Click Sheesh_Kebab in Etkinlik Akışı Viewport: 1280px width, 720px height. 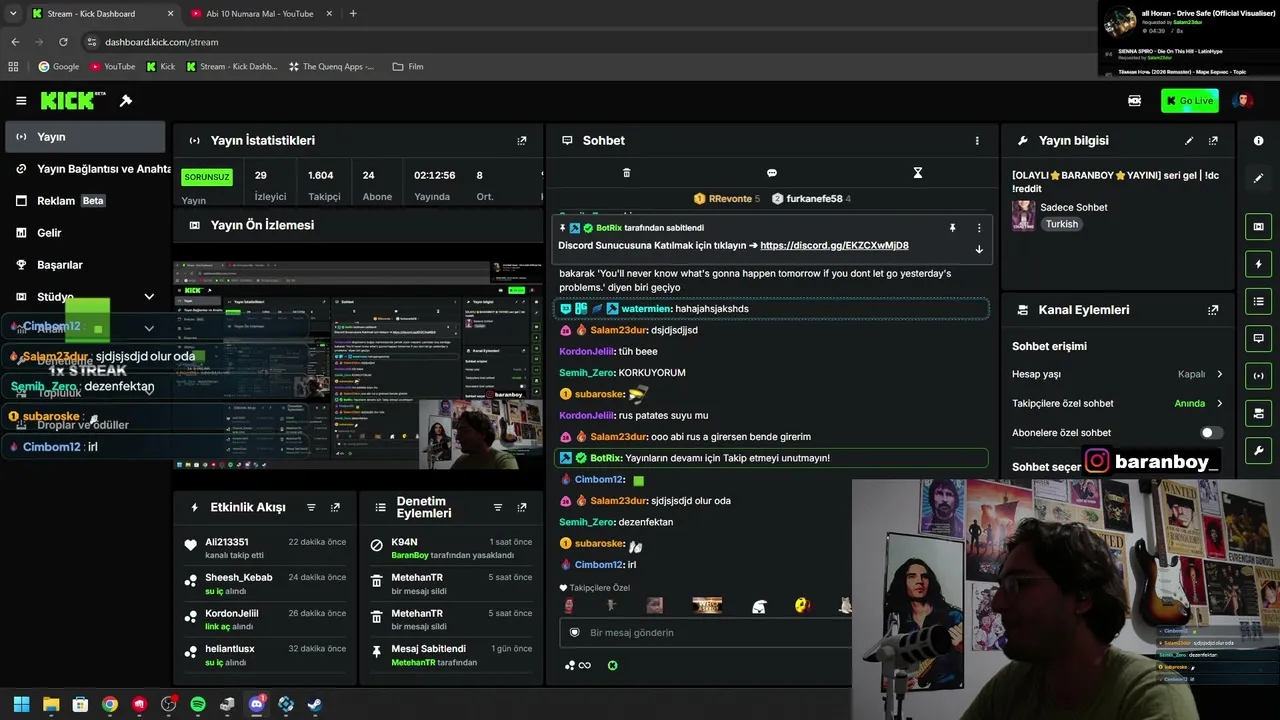(x=239, y=578)
